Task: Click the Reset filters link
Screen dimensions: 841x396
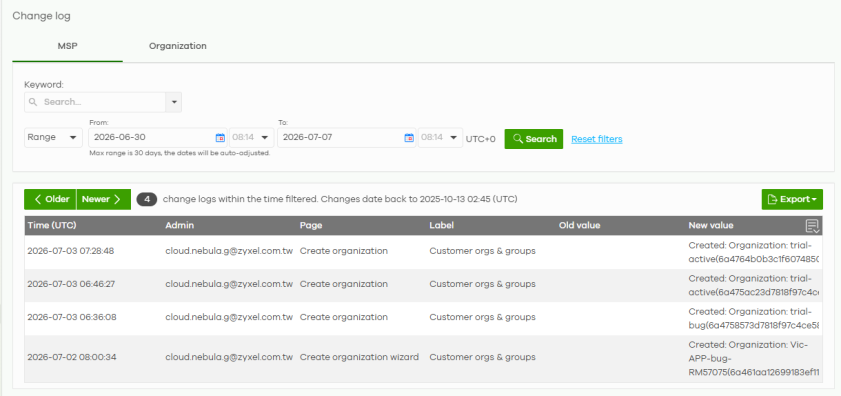Action: (596, 139)
